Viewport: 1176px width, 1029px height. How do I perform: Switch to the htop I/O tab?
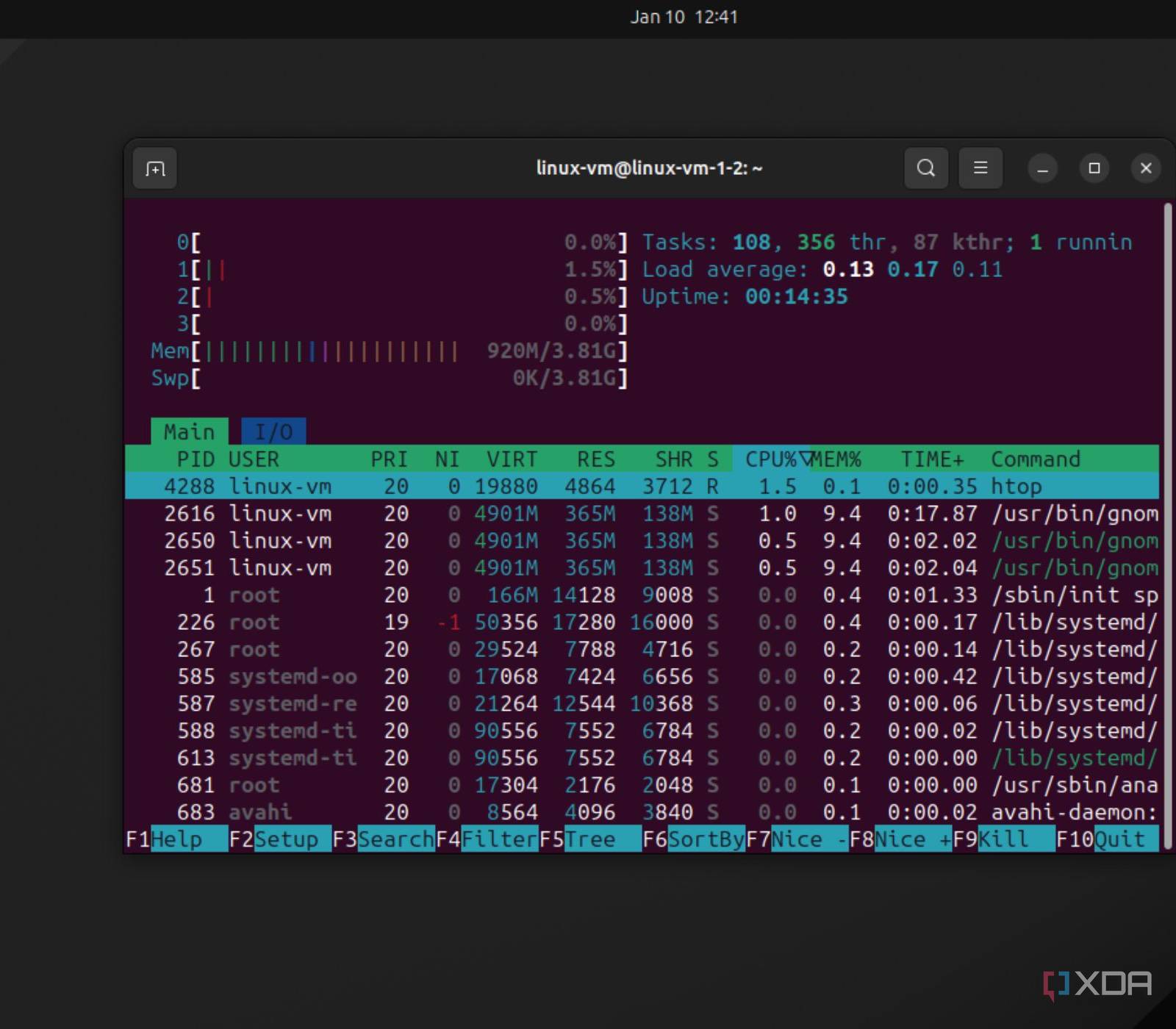tap(273, 431)
